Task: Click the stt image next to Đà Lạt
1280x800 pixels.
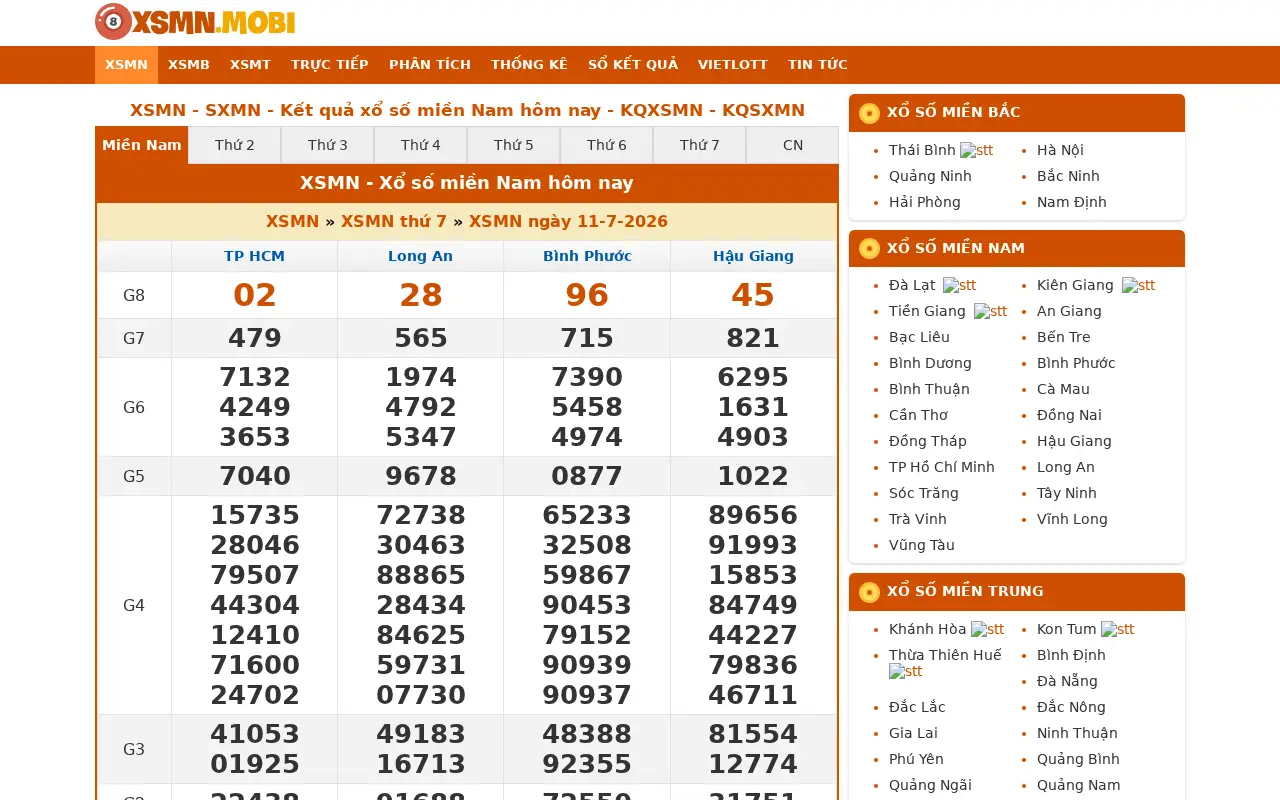Action: [959, 285]
